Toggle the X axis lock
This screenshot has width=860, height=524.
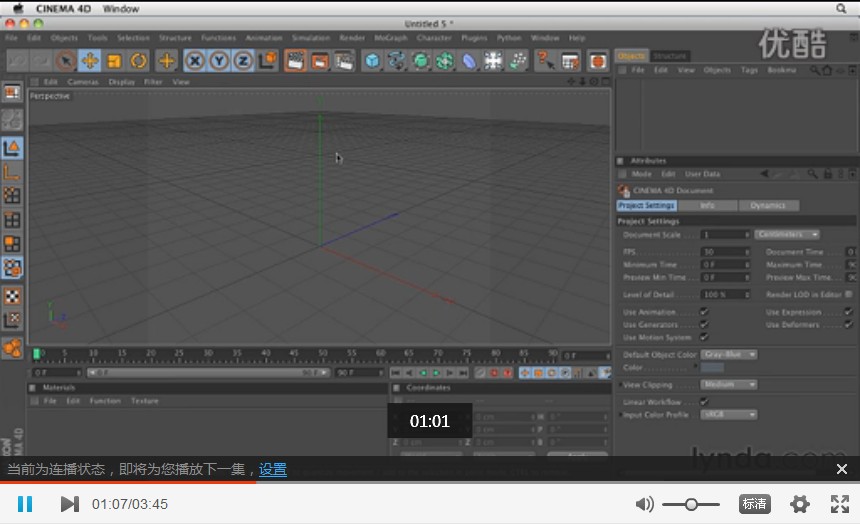pyautogui.click(x=195, y=60)
